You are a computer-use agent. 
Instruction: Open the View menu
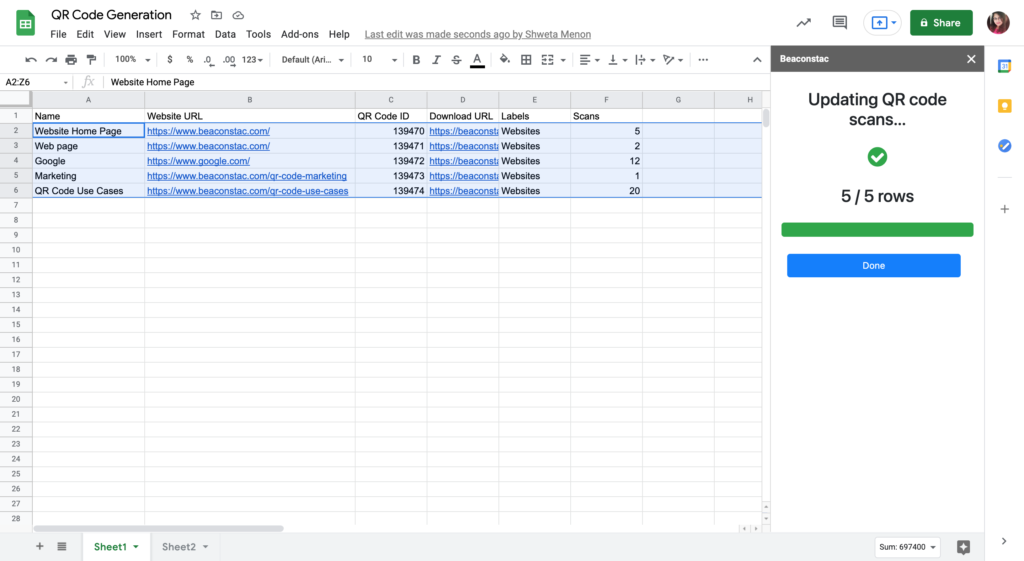(115, 34)
